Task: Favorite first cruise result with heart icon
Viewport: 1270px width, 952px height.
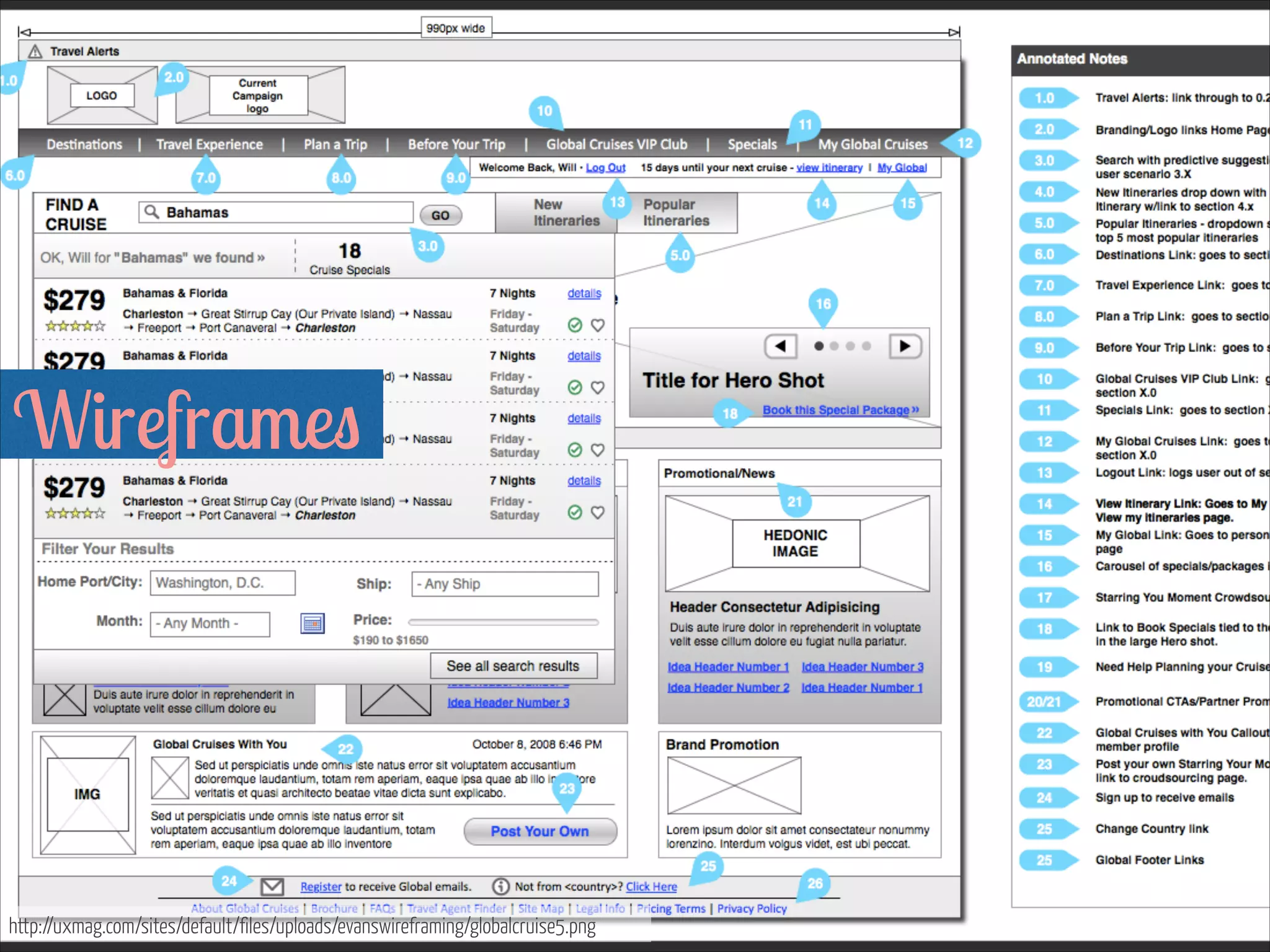Action: 598,325
